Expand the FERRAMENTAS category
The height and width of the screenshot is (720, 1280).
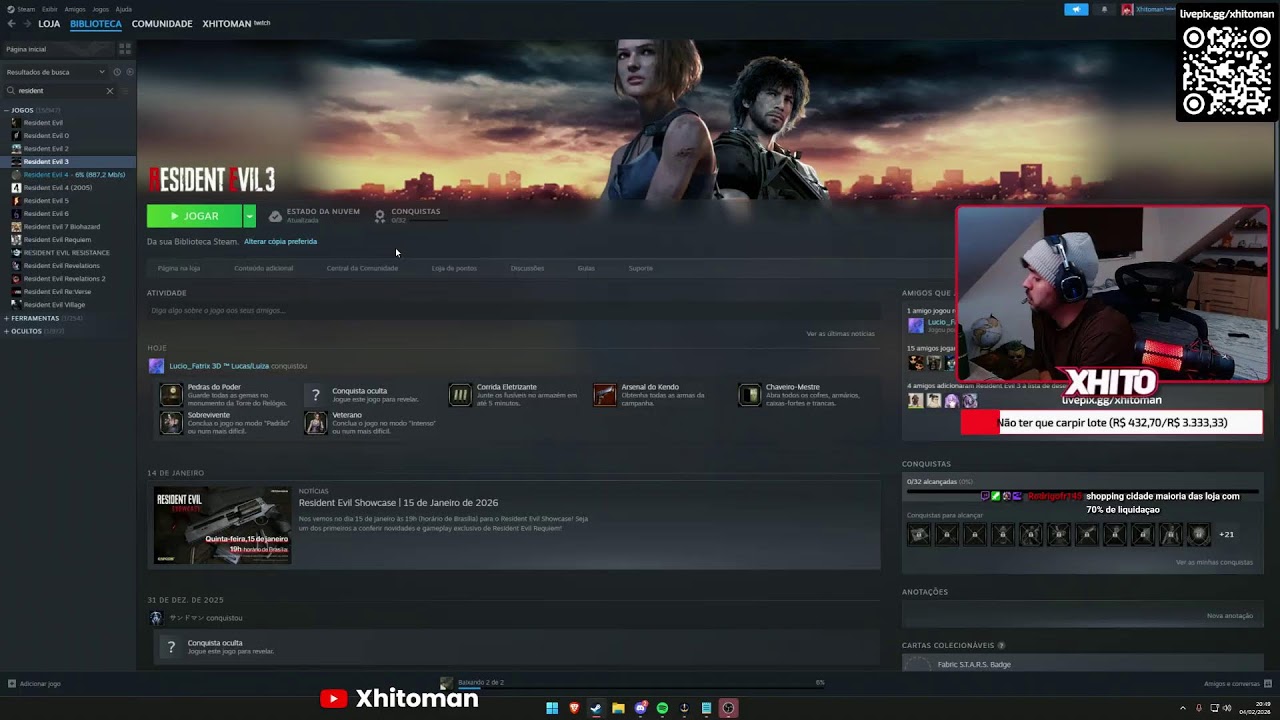click(x=7, y=318)
